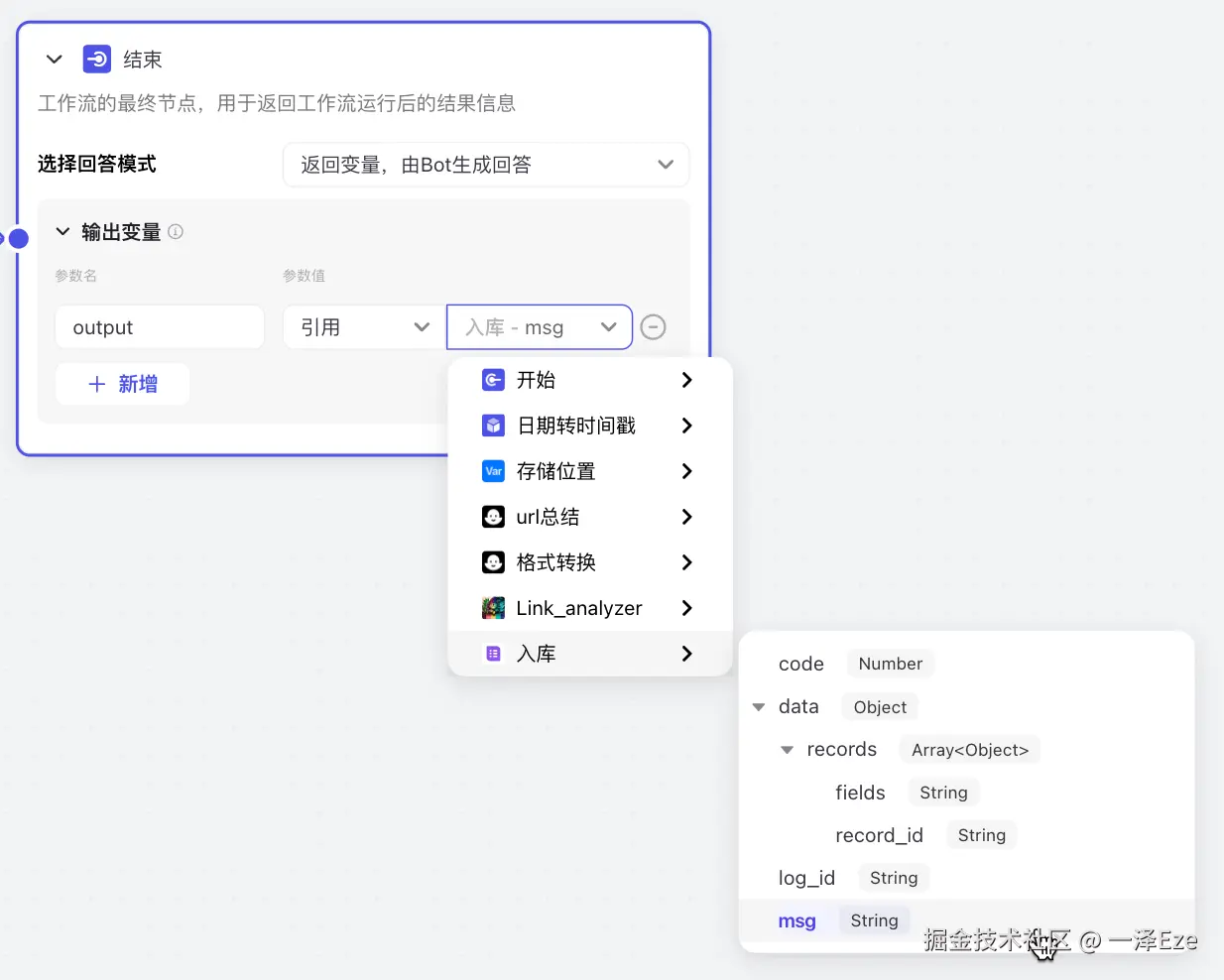Select 日期转时间戳 menu entry
This screenshot has height=980, width=1224.
coord(590,426)
